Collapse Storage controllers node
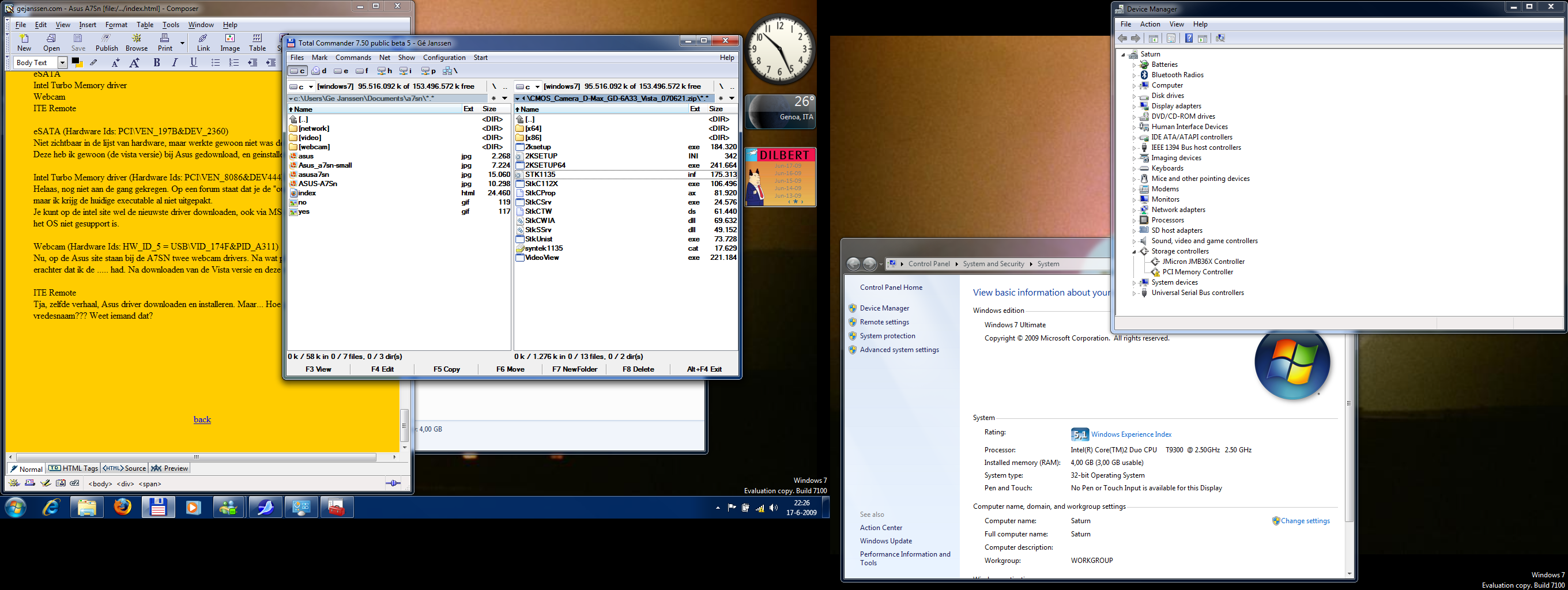The width and height of the screenshot is (1568, 590). (1134, 252)
